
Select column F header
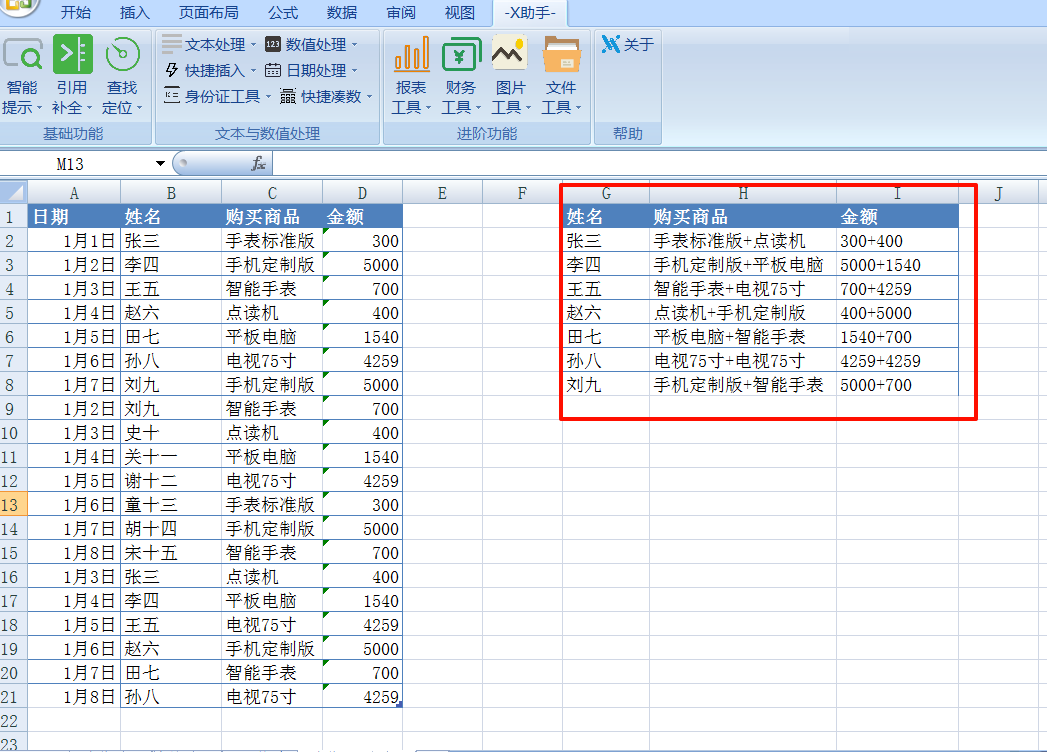click(522, 194)
